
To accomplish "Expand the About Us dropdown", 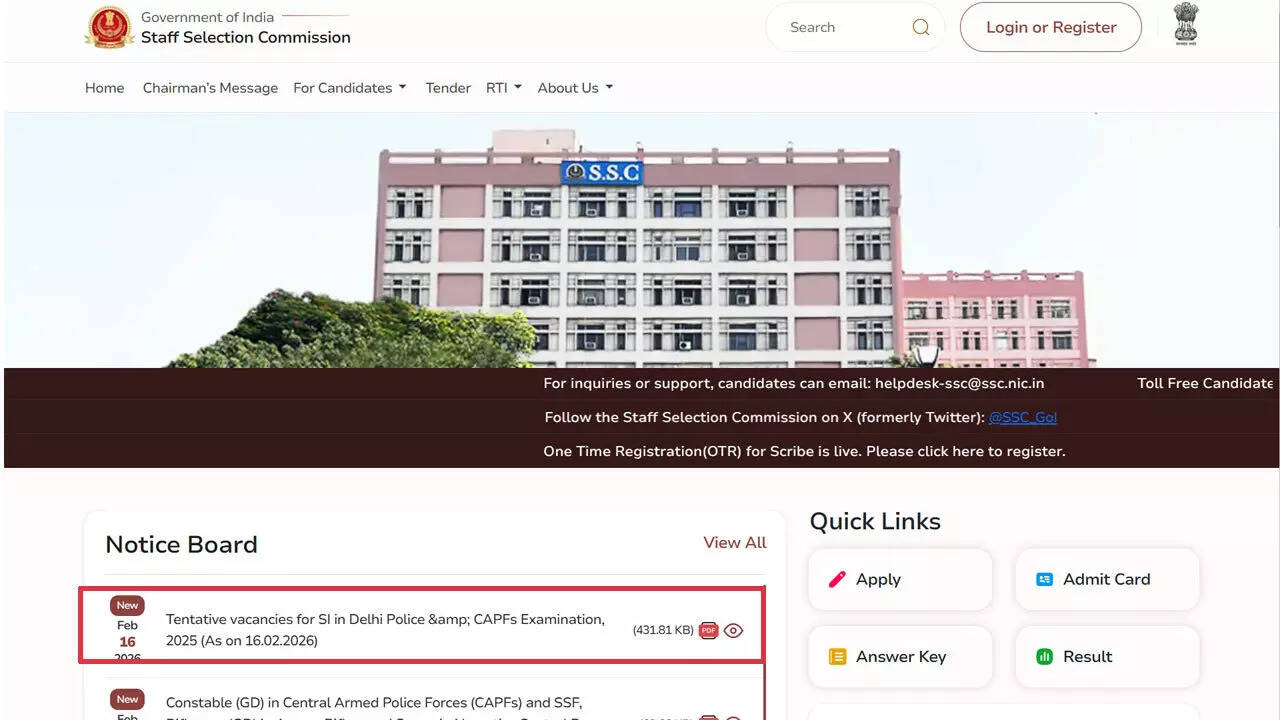I will pos(574,88).
